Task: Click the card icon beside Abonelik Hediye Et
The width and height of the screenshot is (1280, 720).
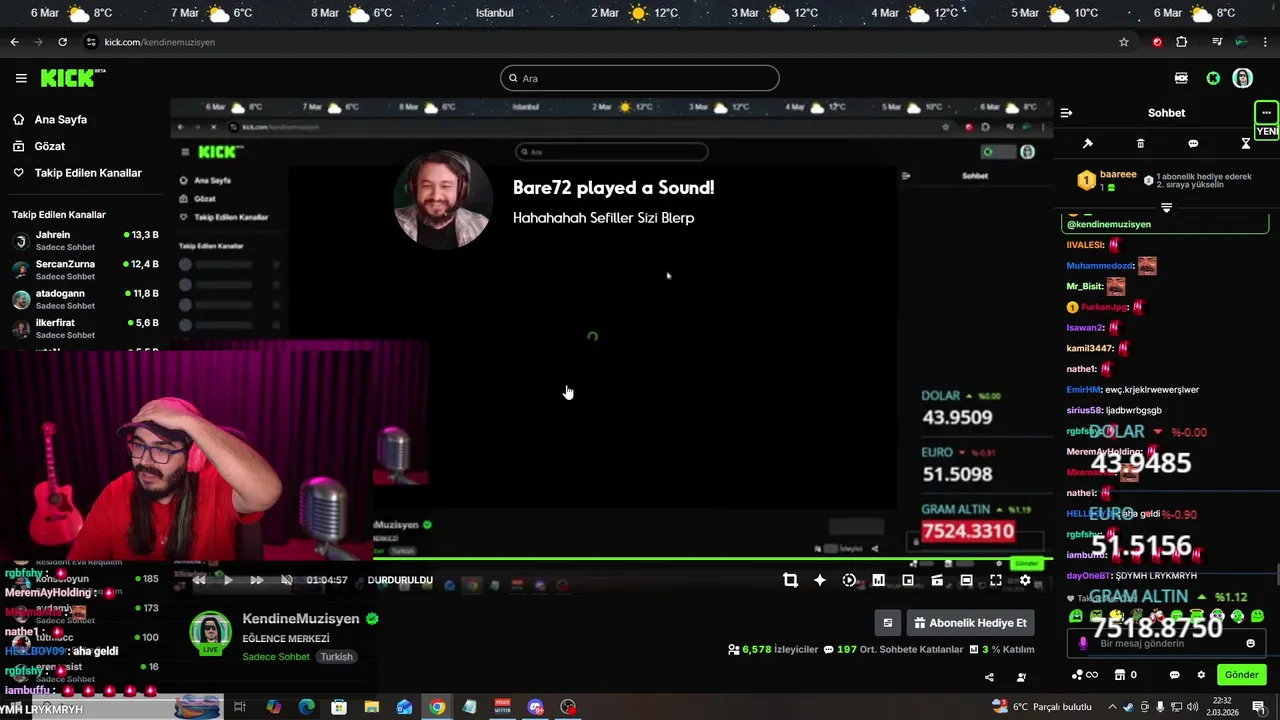Action: 887,623
